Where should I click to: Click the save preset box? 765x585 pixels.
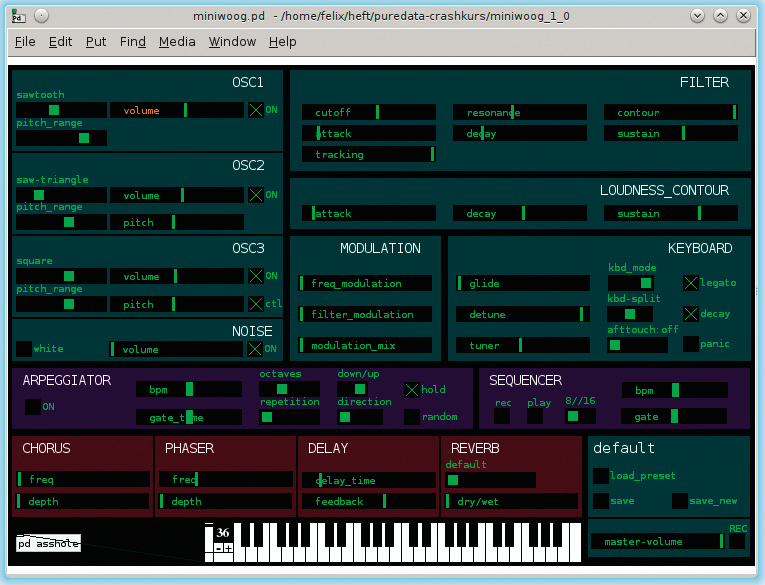coord(600,501)
